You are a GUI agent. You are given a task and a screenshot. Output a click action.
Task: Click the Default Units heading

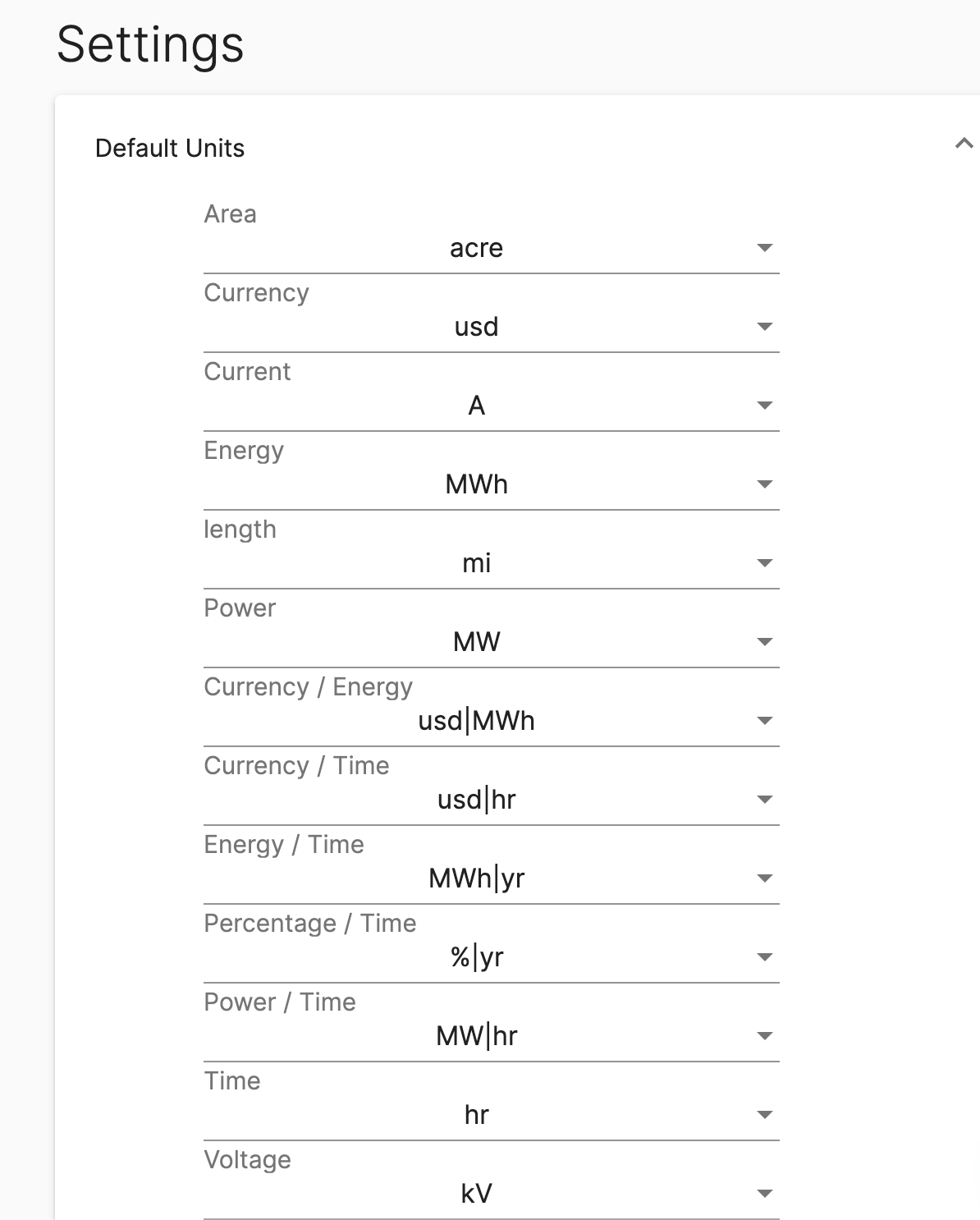point(169,148)
